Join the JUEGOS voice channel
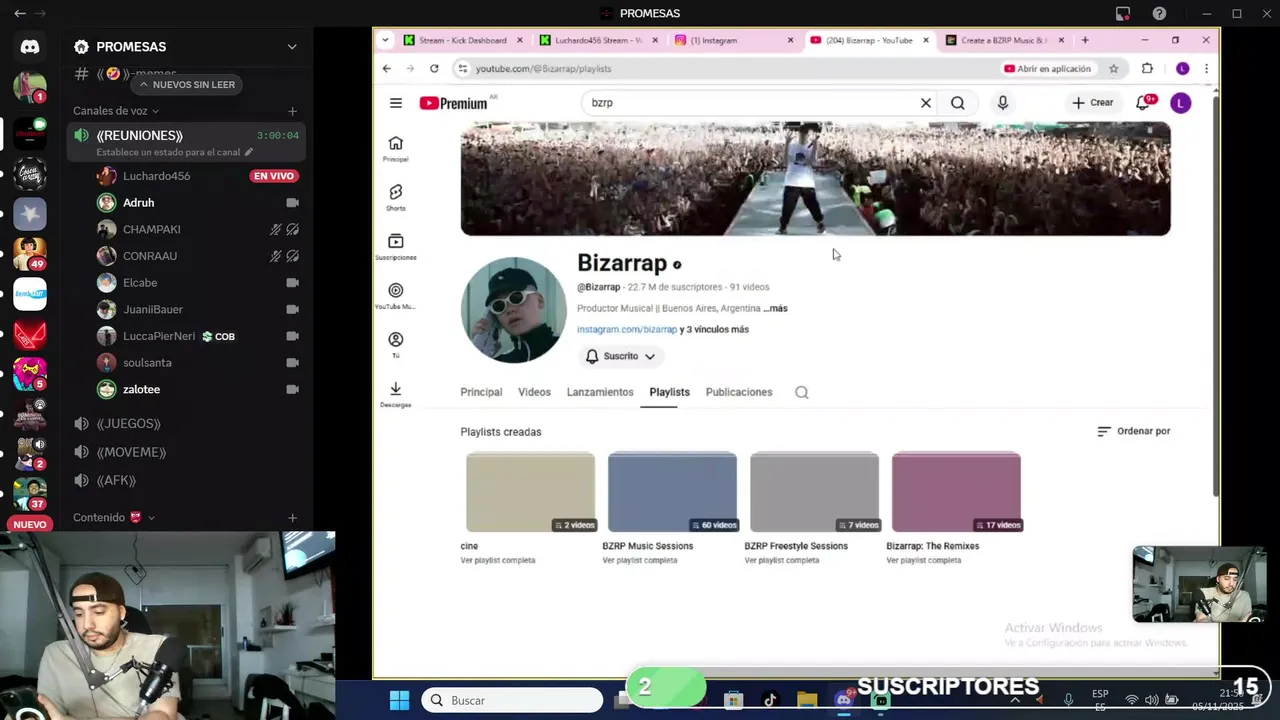The height and width of the screenshot is (720, 1280). tap(186, 424)
